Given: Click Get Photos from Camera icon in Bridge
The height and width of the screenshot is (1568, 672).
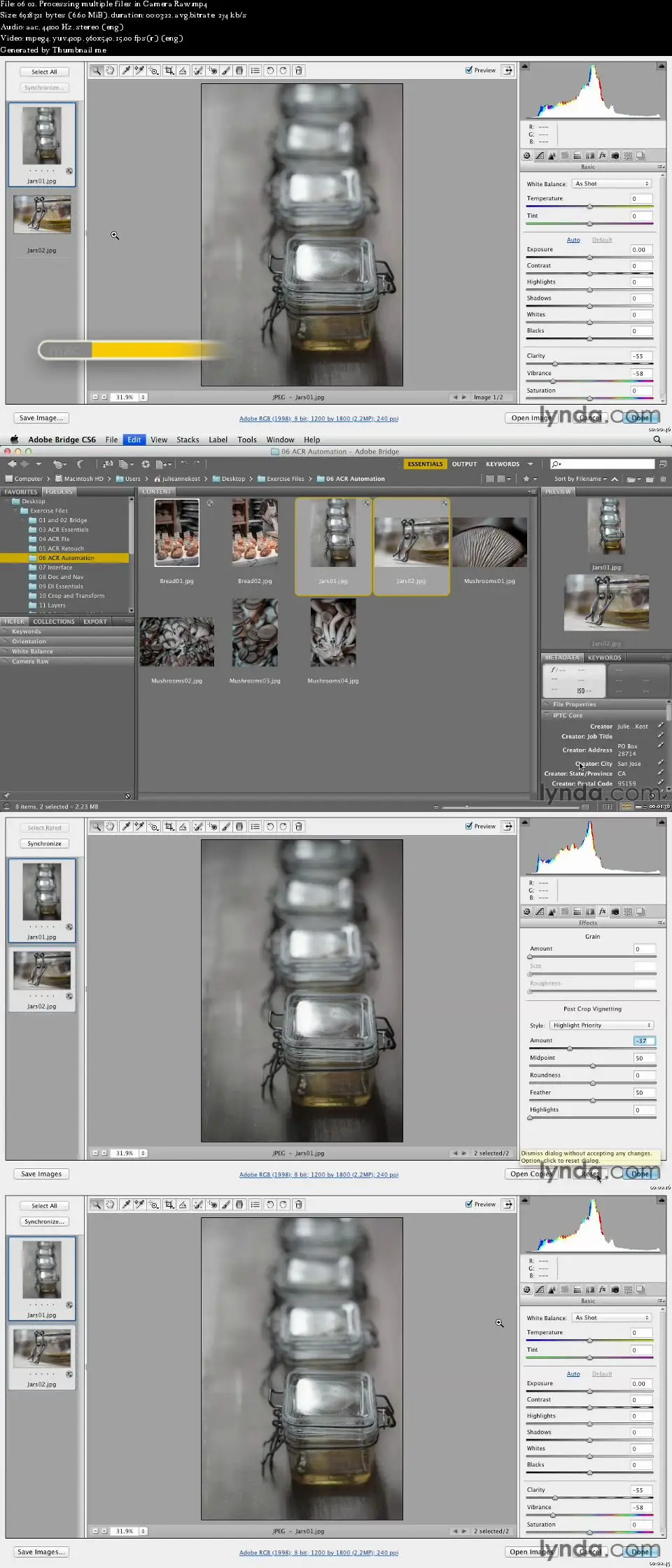Looking at the screenshot, I should tap(108, 464).
